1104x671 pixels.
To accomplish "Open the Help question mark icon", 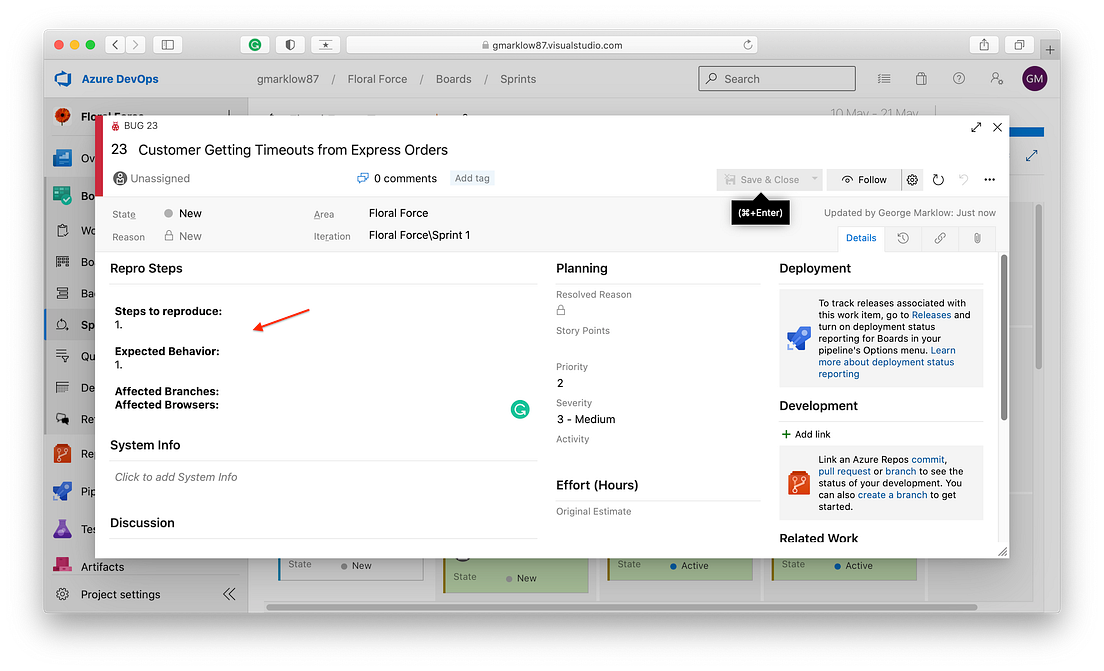I will 958,78.
